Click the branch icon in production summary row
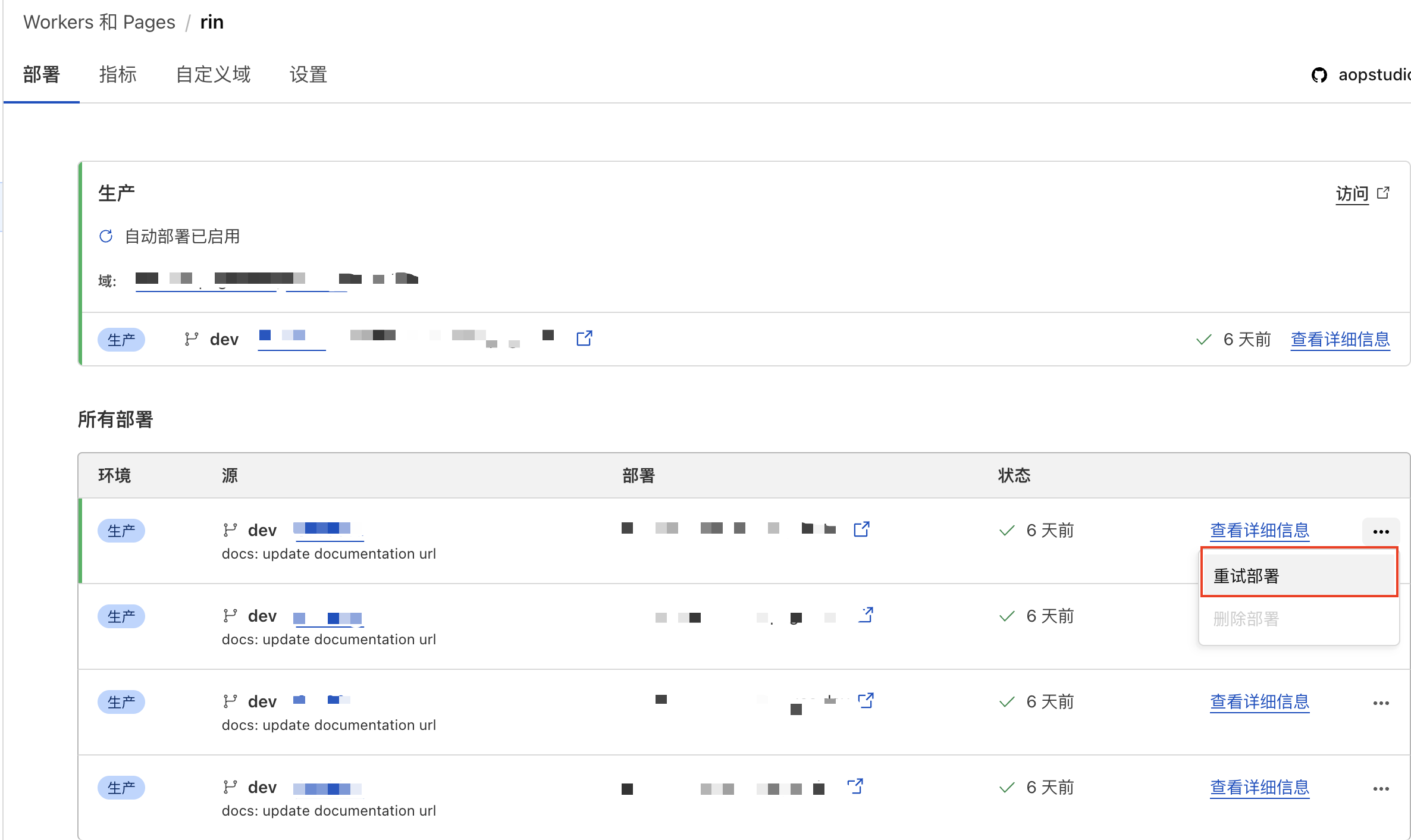 click(191, 339)
